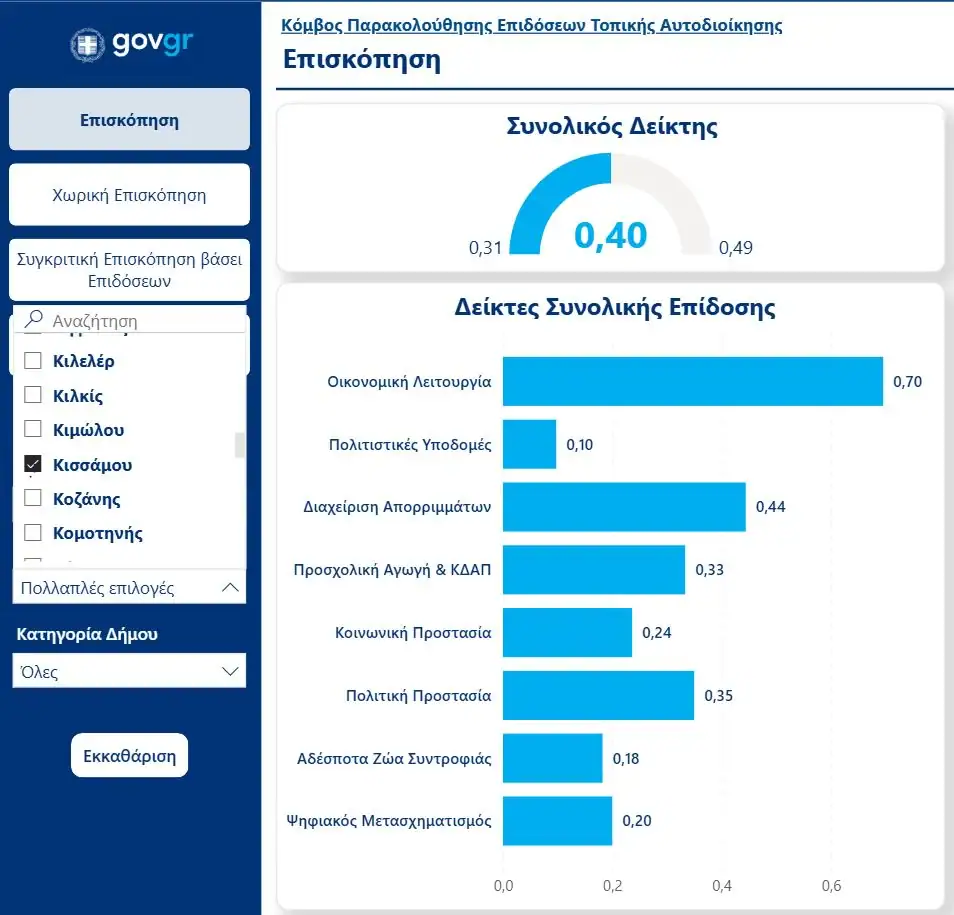Viewport: 954px width, 915px height.
Task: Click the Διαχείριση Απορριμμάτων bar
Action: point(623,507)
